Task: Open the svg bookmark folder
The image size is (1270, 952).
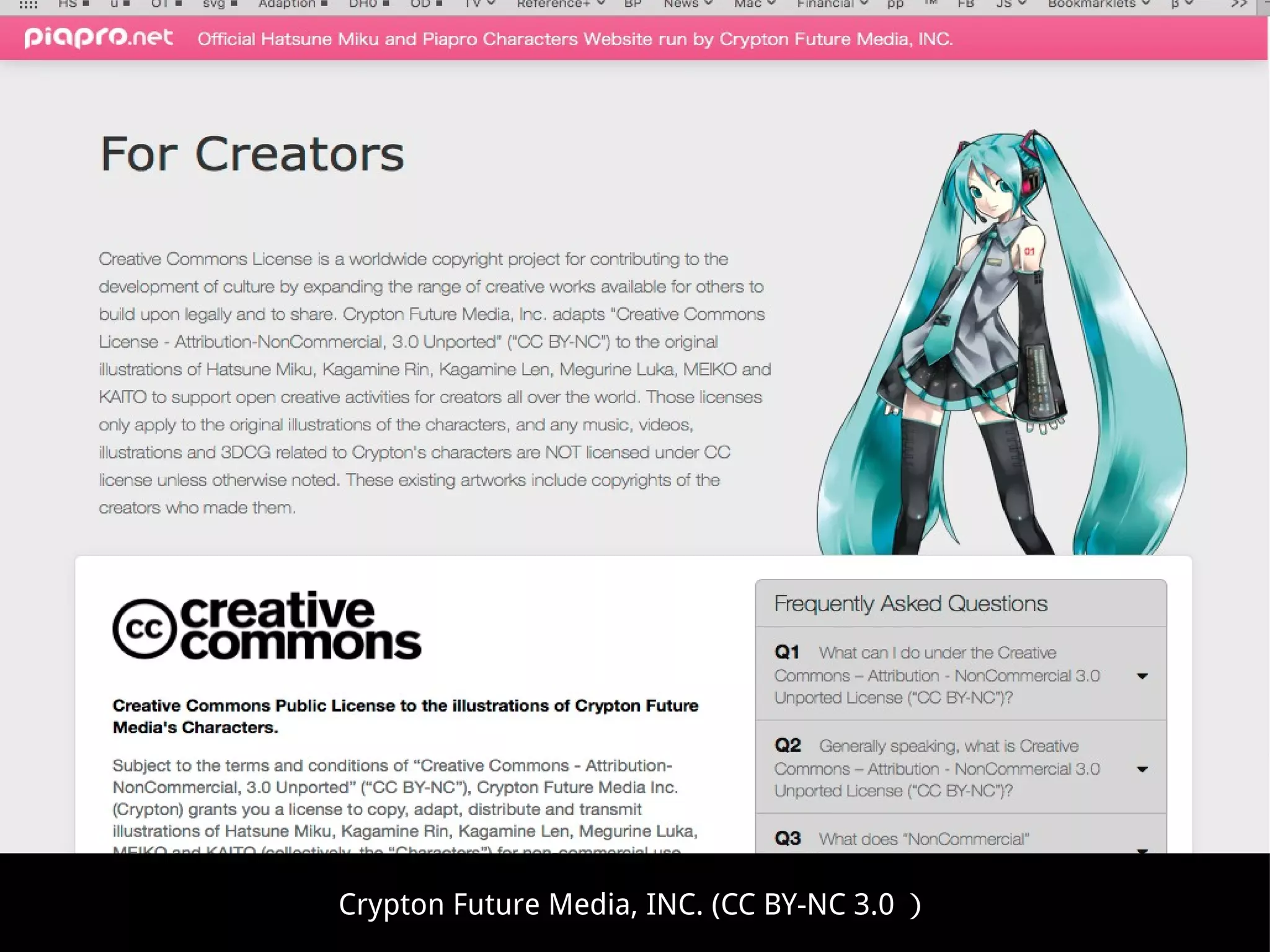Action: point(220,4)
